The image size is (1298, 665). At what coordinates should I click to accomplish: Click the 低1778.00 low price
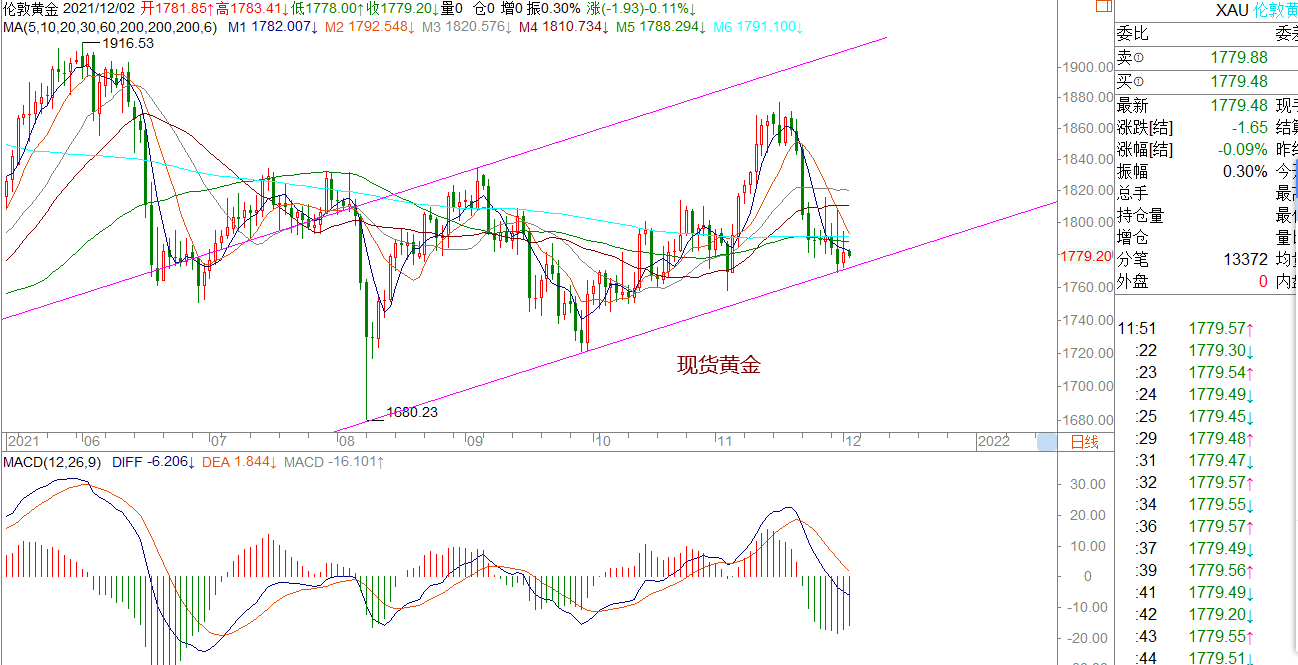pyautogui.click(x=327, y=8)
